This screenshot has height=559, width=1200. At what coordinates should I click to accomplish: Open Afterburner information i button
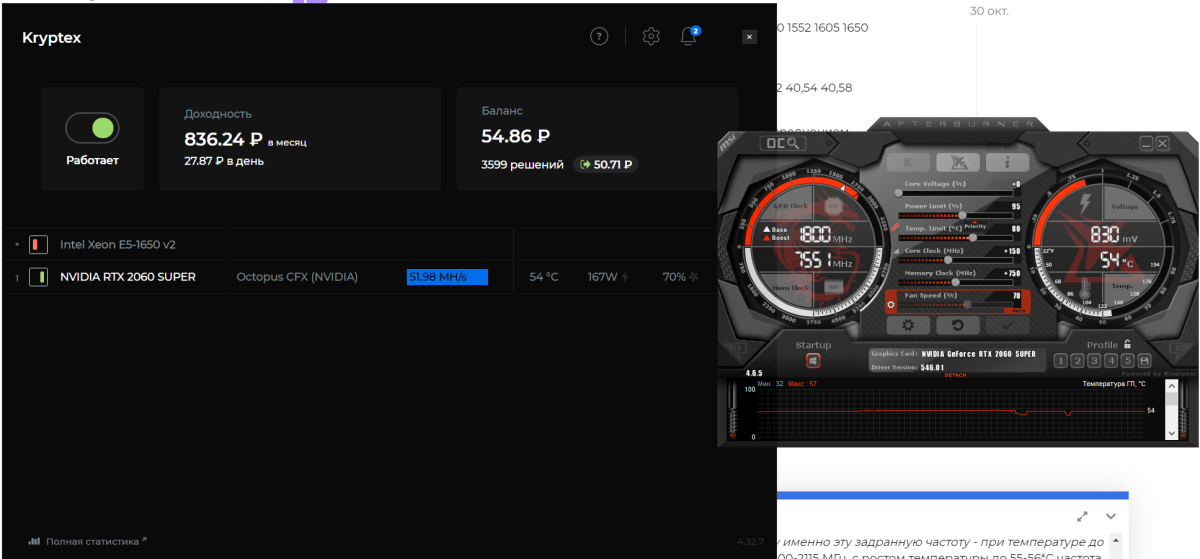coord(1007,162)
